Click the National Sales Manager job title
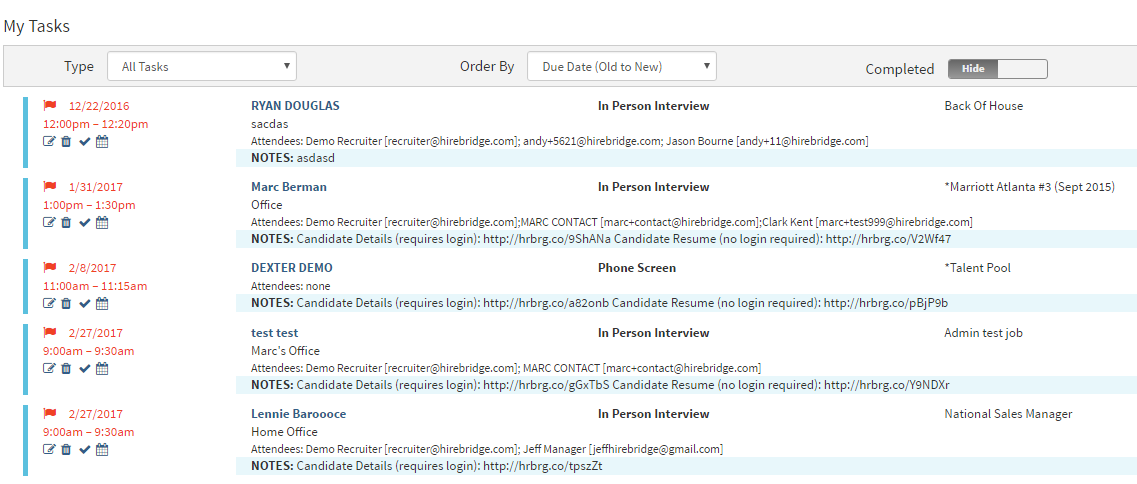The width and height of the screenshot is (1137, 484). (1007, 414)
